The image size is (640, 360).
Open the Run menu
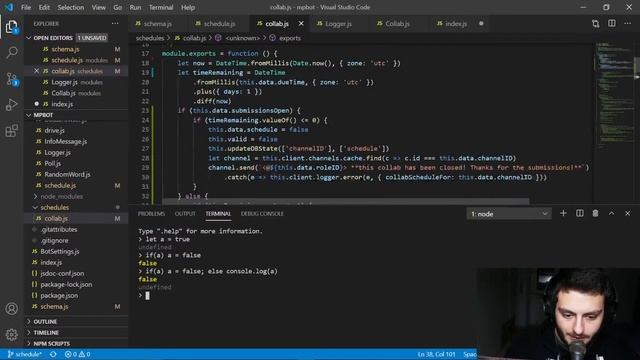(x=135, y=7)
